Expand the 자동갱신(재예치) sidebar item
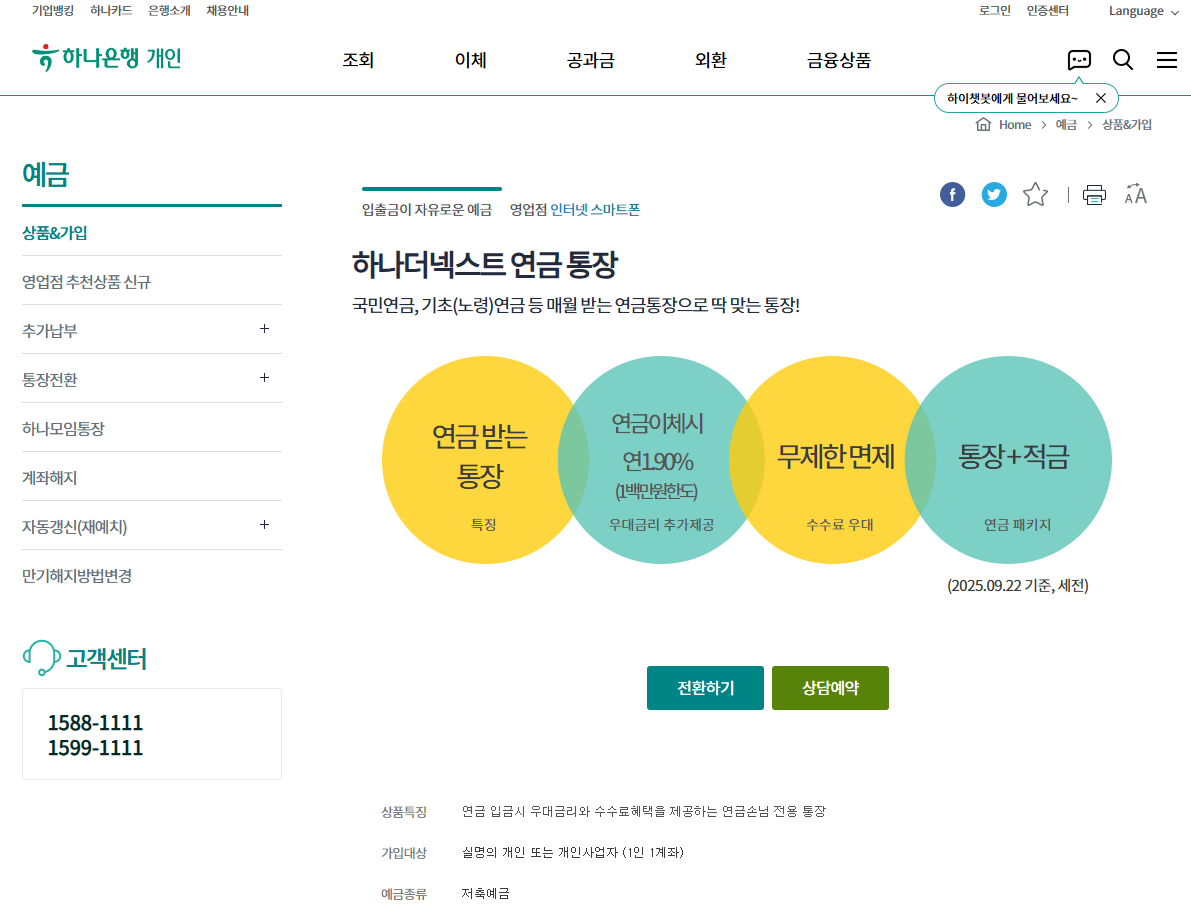 click(264, 525)
